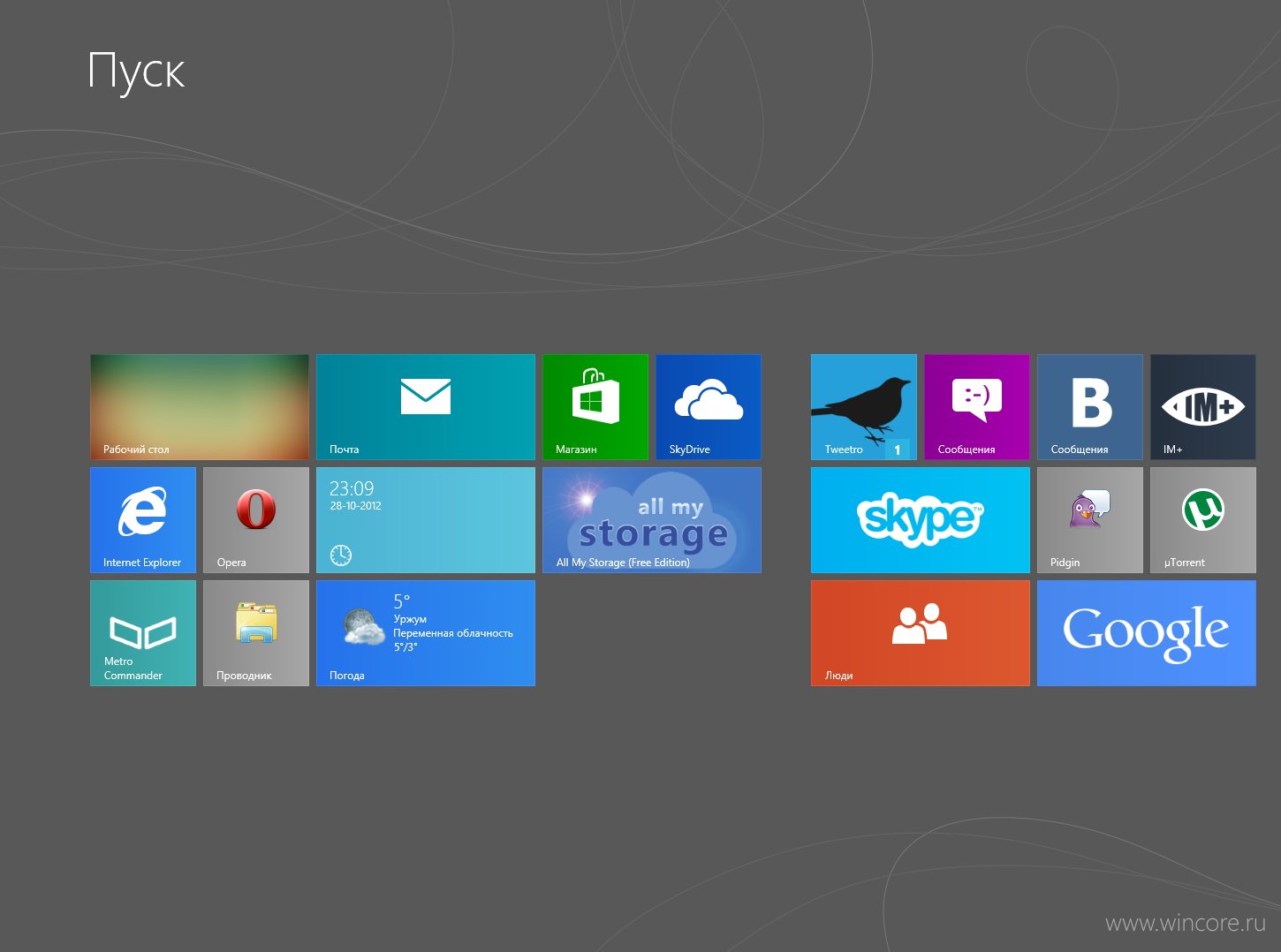Click the 28-10-2012 date text
The image size is (1281, 952).
point(355,506)
